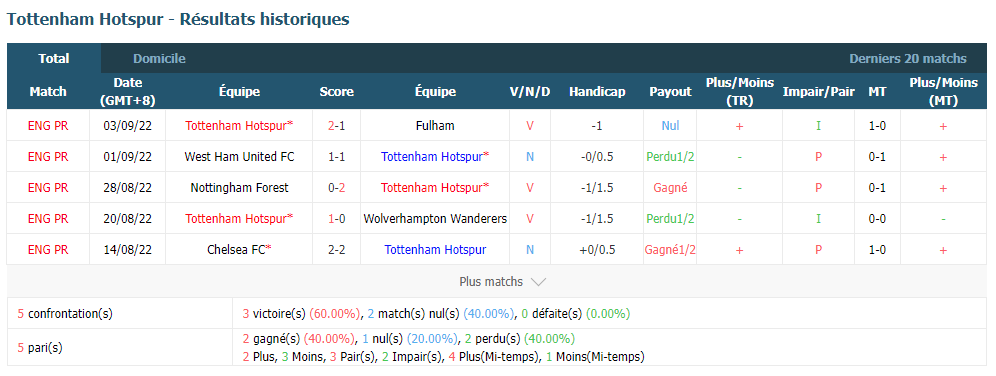Screen dimensions: 996x376
Task: Select the Total tab
Action: click(54, 58)
